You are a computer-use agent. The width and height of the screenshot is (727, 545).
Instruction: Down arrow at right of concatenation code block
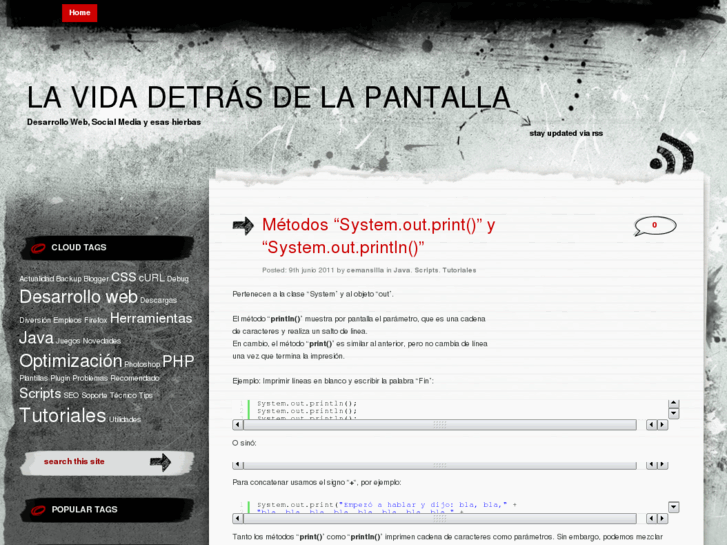coord(674,507)
